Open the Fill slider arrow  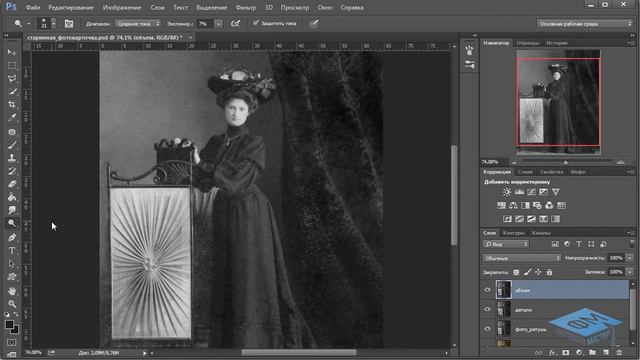[x=630, y=272]
